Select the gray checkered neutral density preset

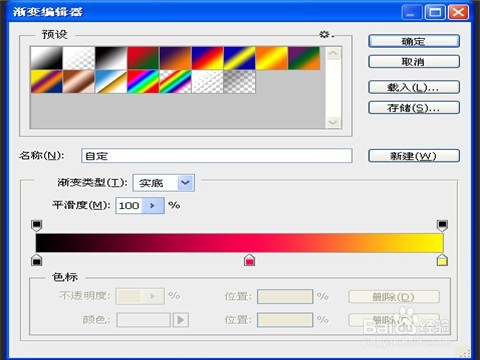(240, 81)
